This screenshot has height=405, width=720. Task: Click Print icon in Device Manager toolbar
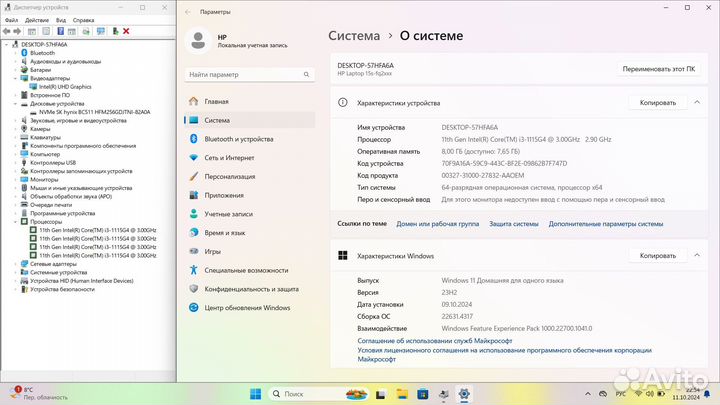[86, 31]
